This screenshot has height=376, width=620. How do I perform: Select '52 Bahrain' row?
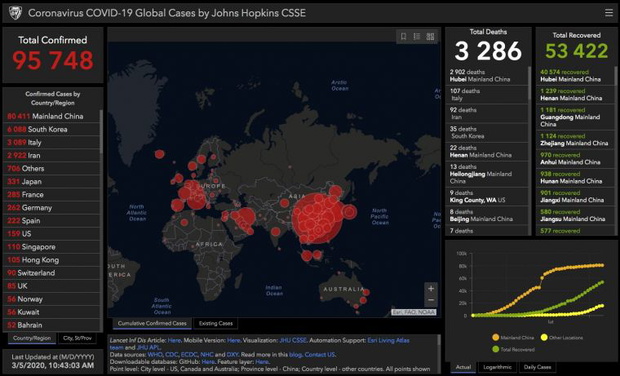pos(51,325)
